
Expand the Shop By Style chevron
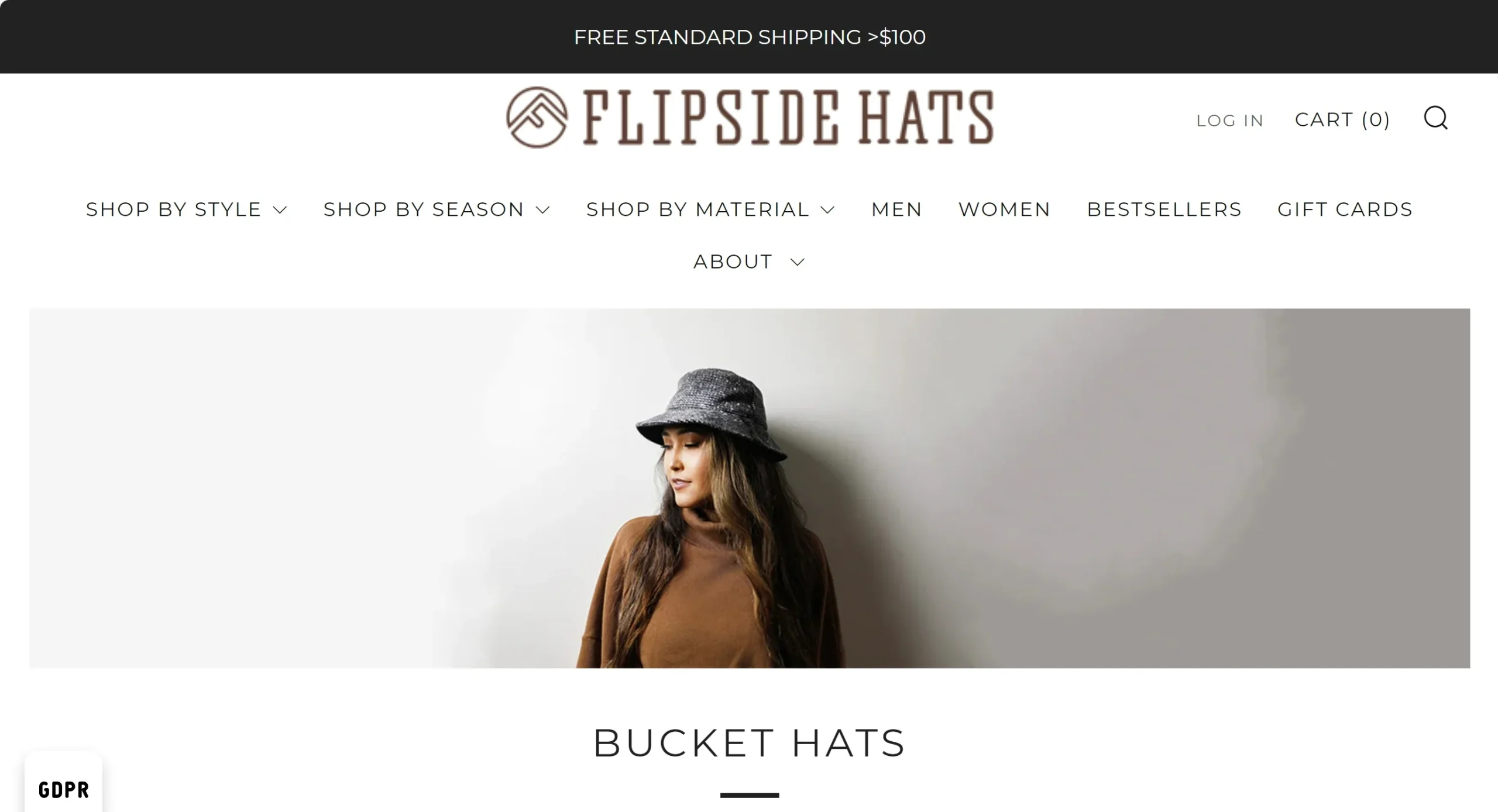(x=280, y=210)
